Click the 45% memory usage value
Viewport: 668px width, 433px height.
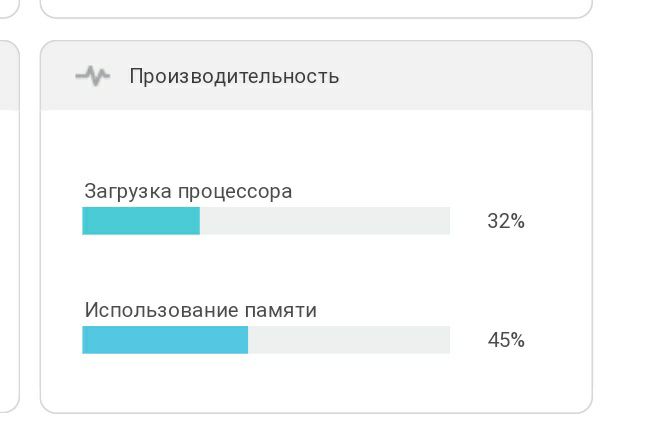[x=506, y=340]
